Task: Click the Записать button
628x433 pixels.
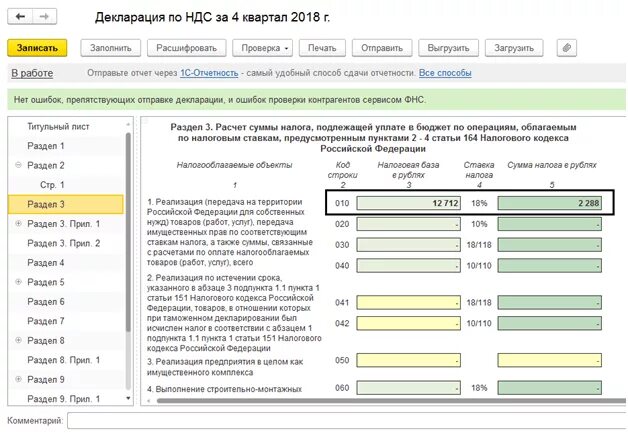Action: pos(37,48)
